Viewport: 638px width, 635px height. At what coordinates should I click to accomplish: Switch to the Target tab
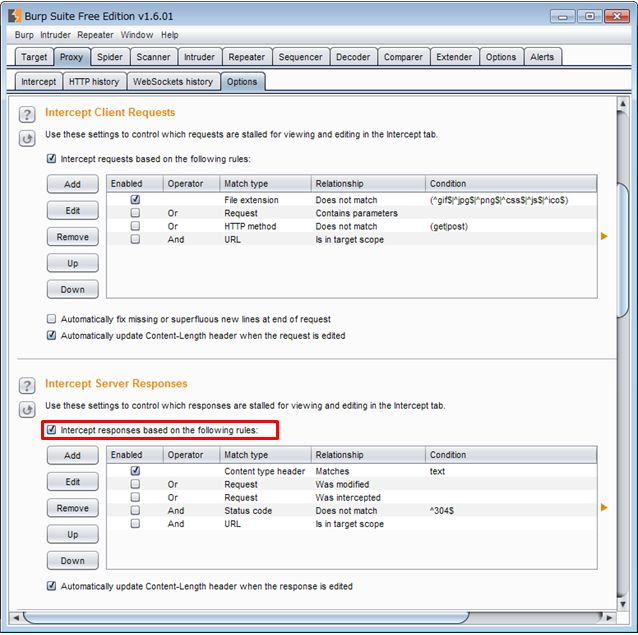pyautogui.click(x=34, y=57)
